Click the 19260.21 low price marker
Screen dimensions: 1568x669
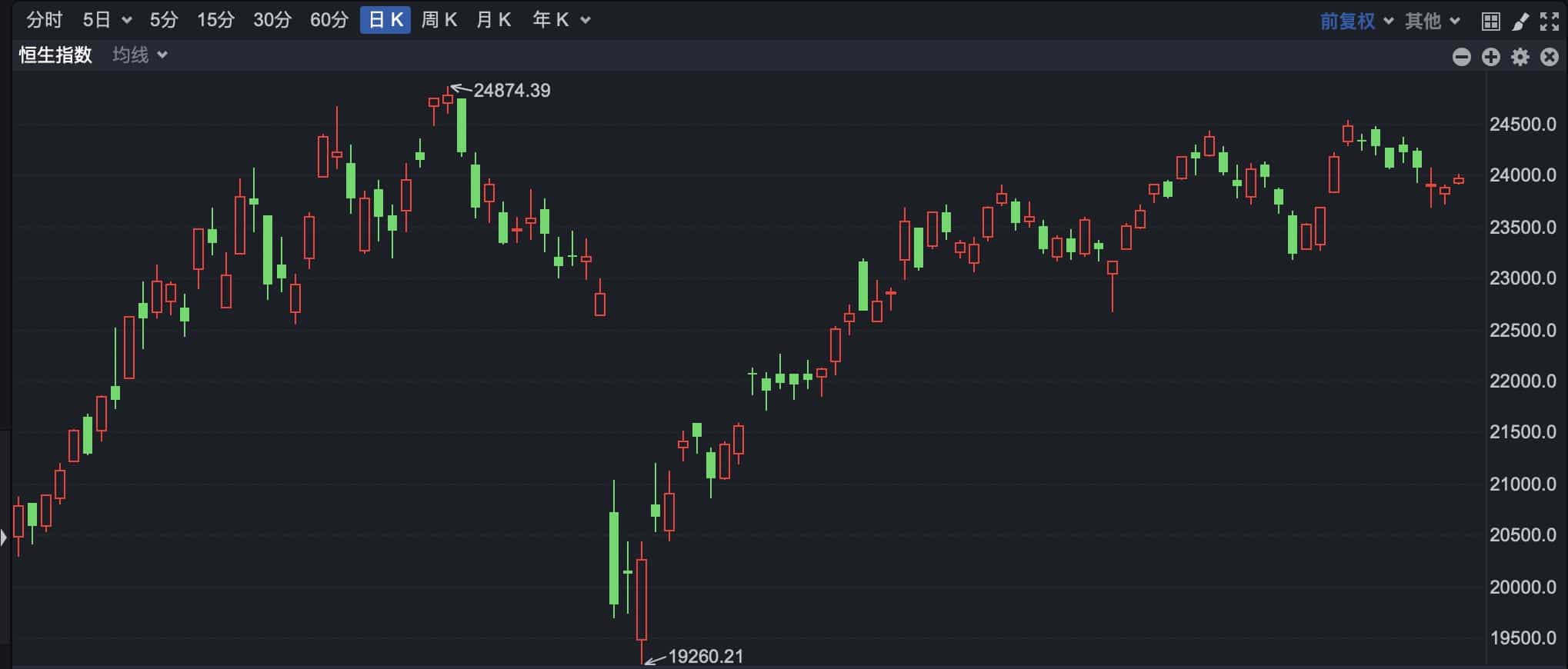pyautogui.click(x=705, y=657)
